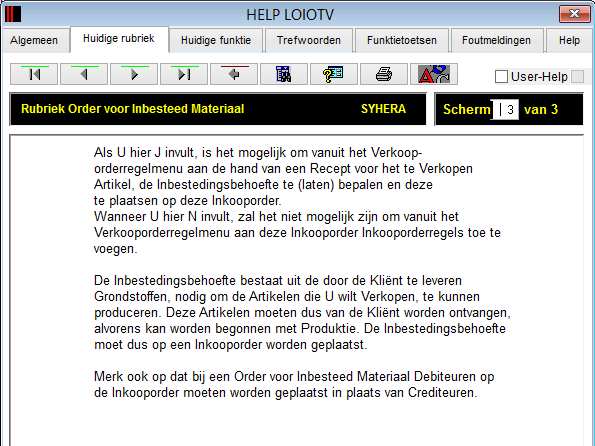Click line starting 'Merk ook op dat'

(294, 377)
